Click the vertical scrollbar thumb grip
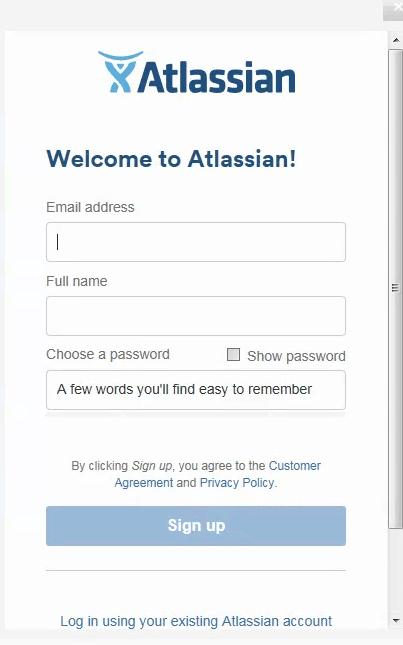 tap(395, 288)
